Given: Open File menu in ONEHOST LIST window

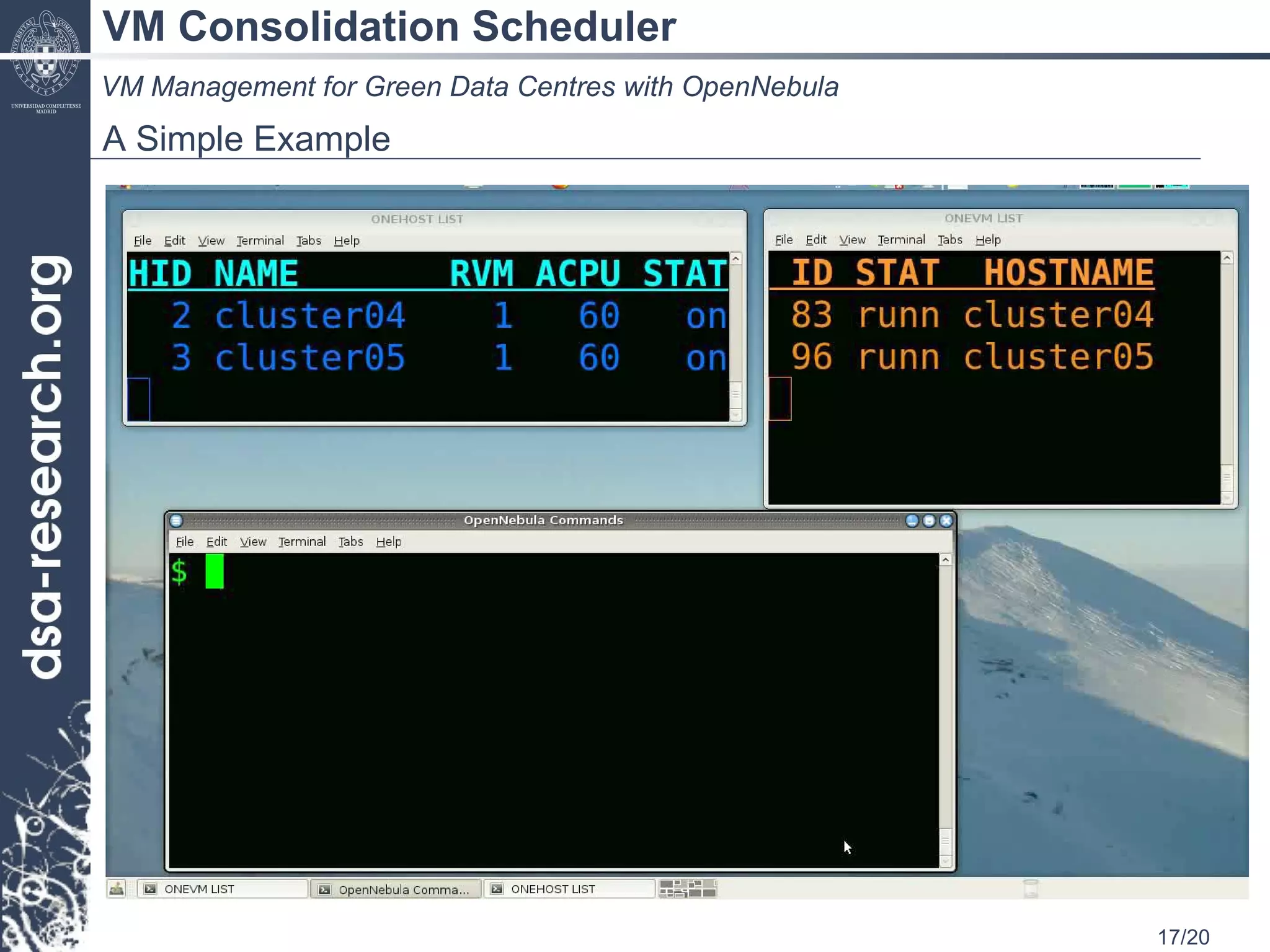Looking at the screenshot, I should coord(143,240).
